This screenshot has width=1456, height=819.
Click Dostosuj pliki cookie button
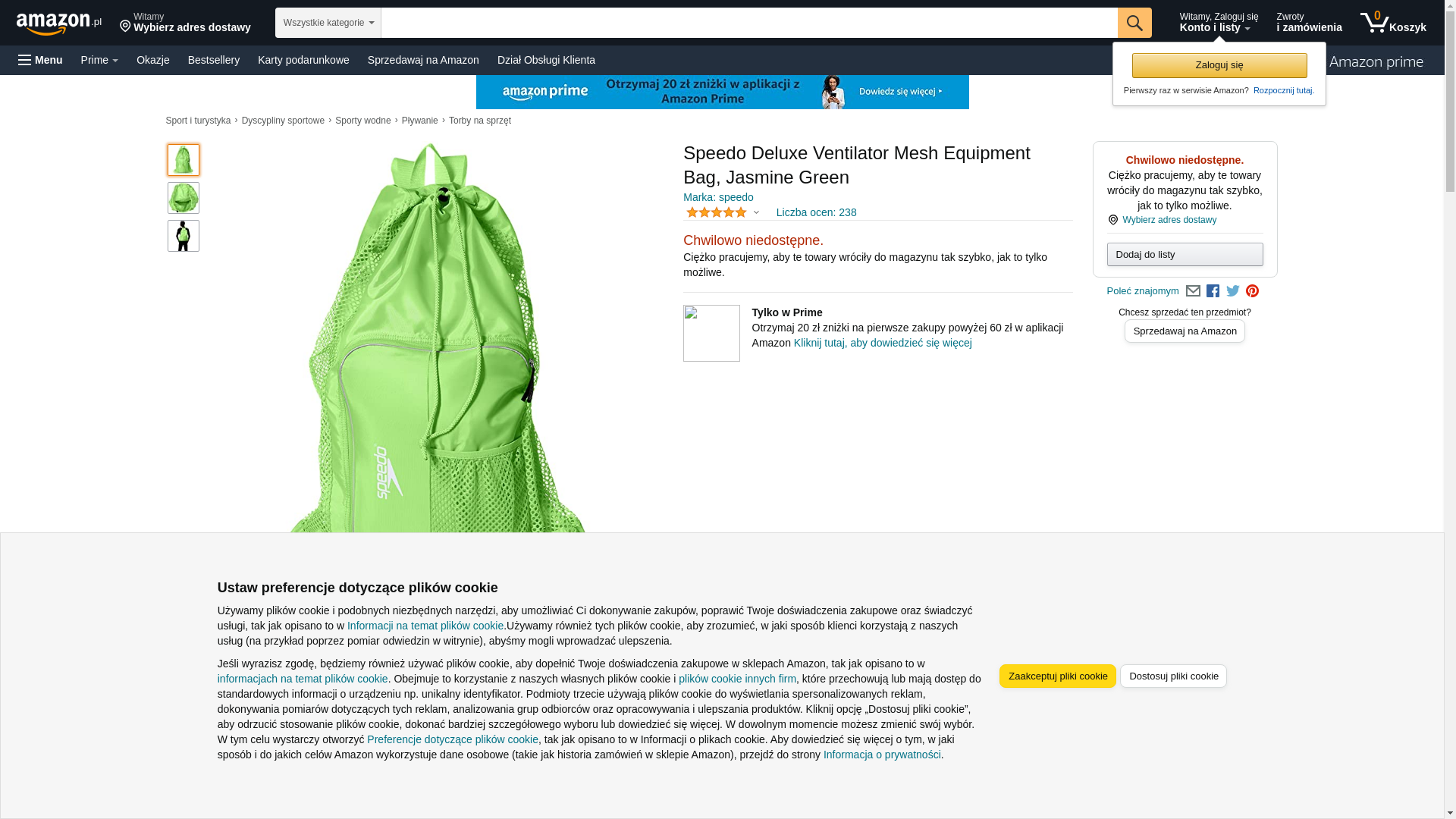(1173, 676)
